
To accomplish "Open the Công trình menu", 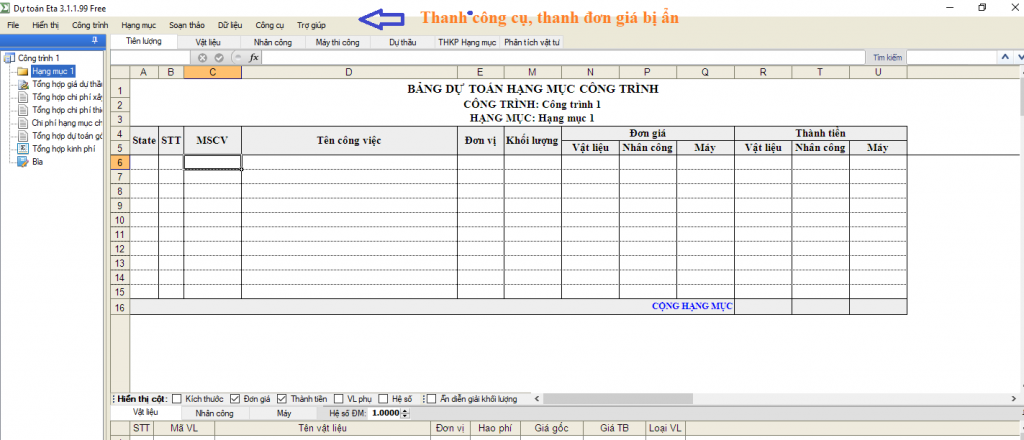I will click(x=90, y=25).
